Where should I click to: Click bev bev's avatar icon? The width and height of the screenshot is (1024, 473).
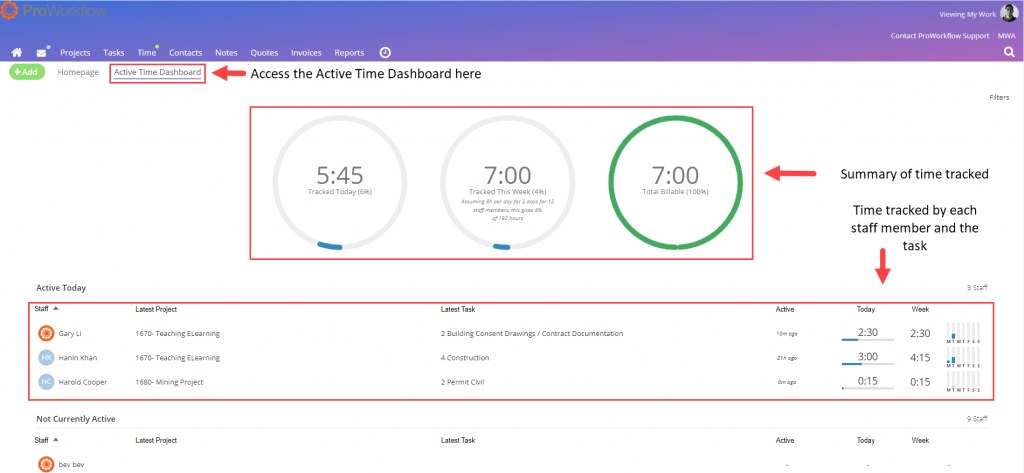[x=46, y=465]
